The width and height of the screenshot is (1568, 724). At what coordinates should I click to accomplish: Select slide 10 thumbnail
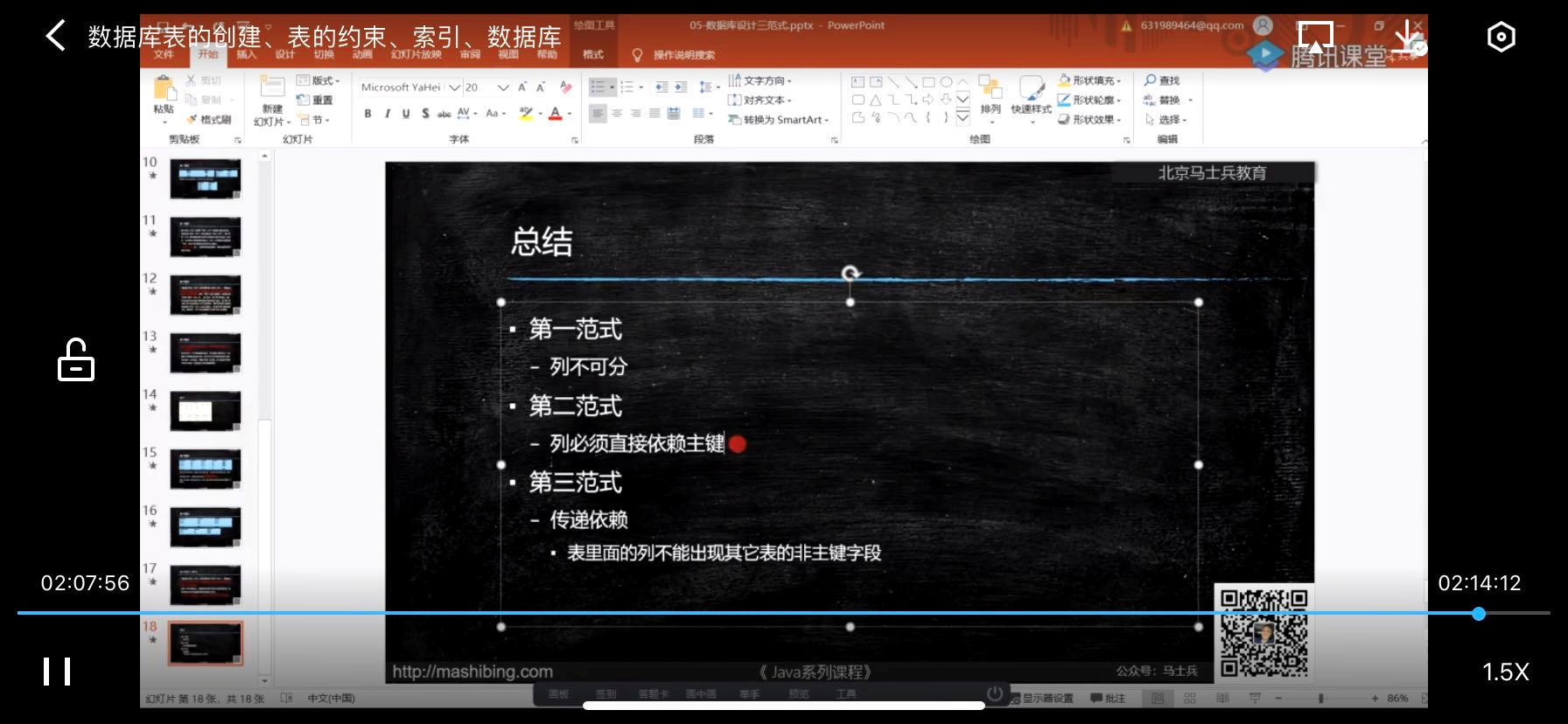pos(206,179)
